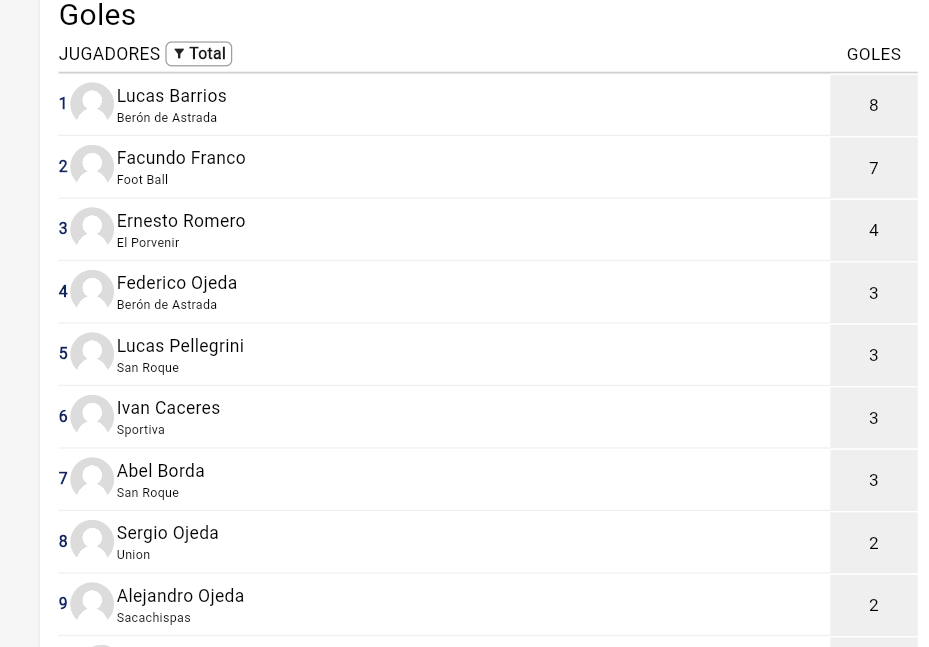This screenshot has height=647, width=929.
Task: Click the GOLES column header
Action: point(872,54)
